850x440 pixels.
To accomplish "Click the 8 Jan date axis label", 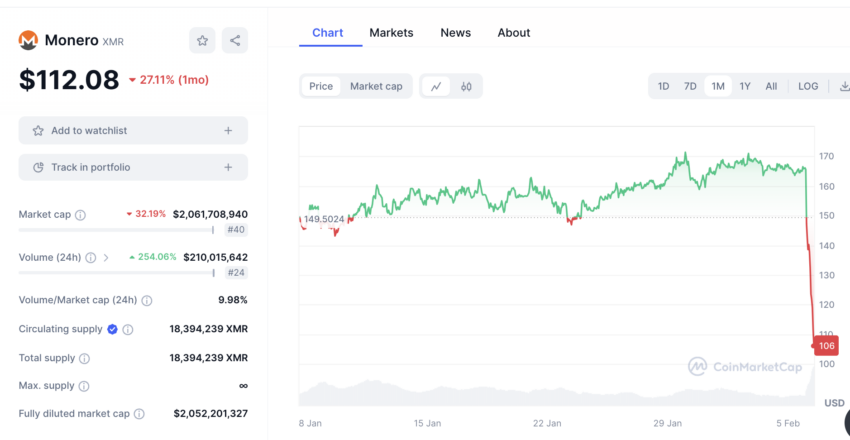I will click(x=309, y=423).
